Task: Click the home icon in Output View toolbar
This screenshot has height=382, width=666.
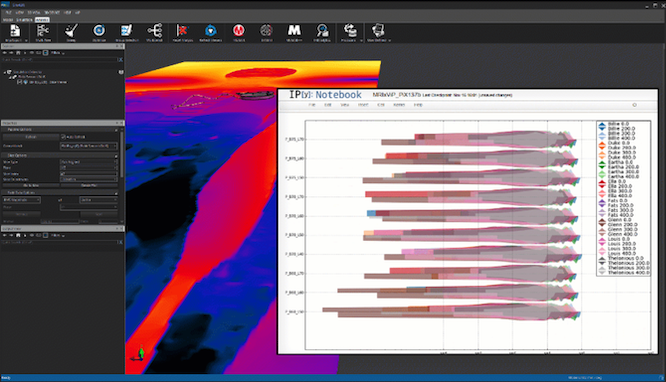Action: tap(18, 235)
